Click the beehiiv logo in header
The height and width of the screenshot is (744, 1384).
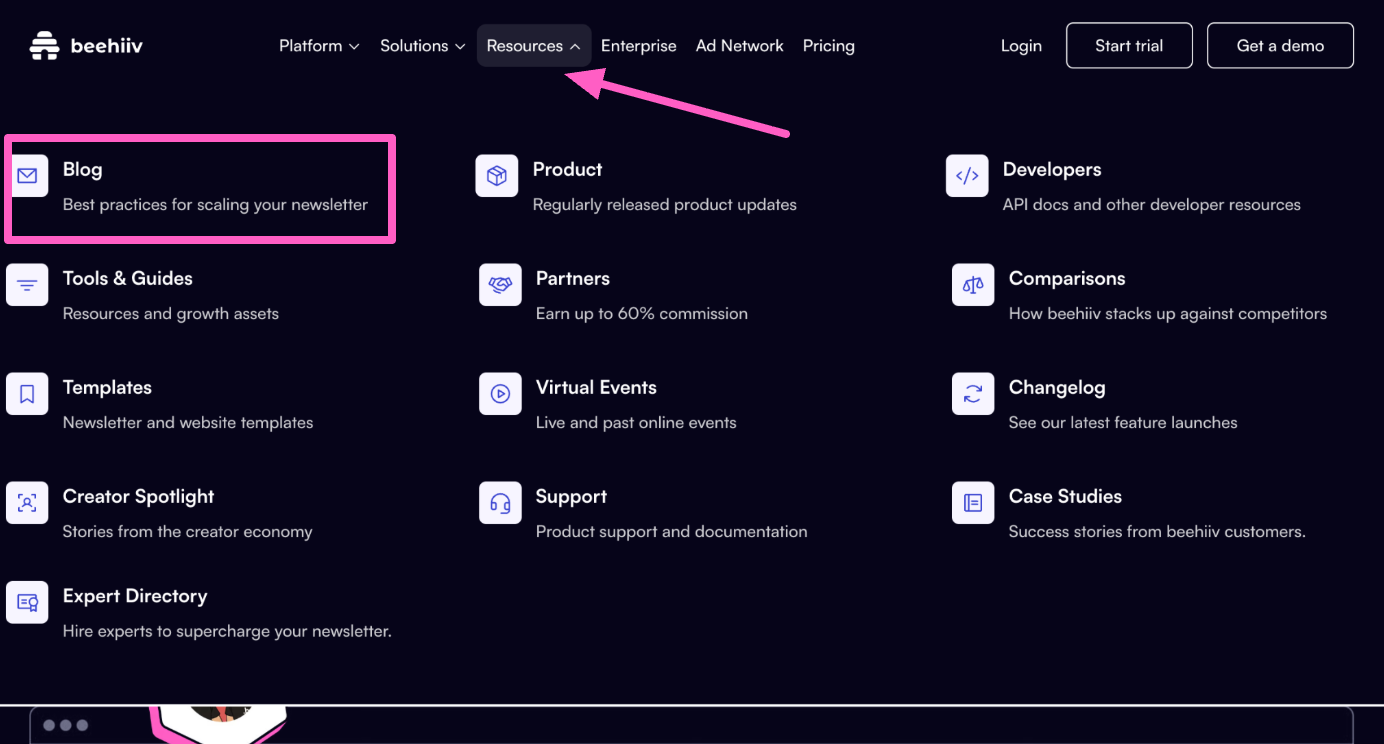[x=86, y=46]
